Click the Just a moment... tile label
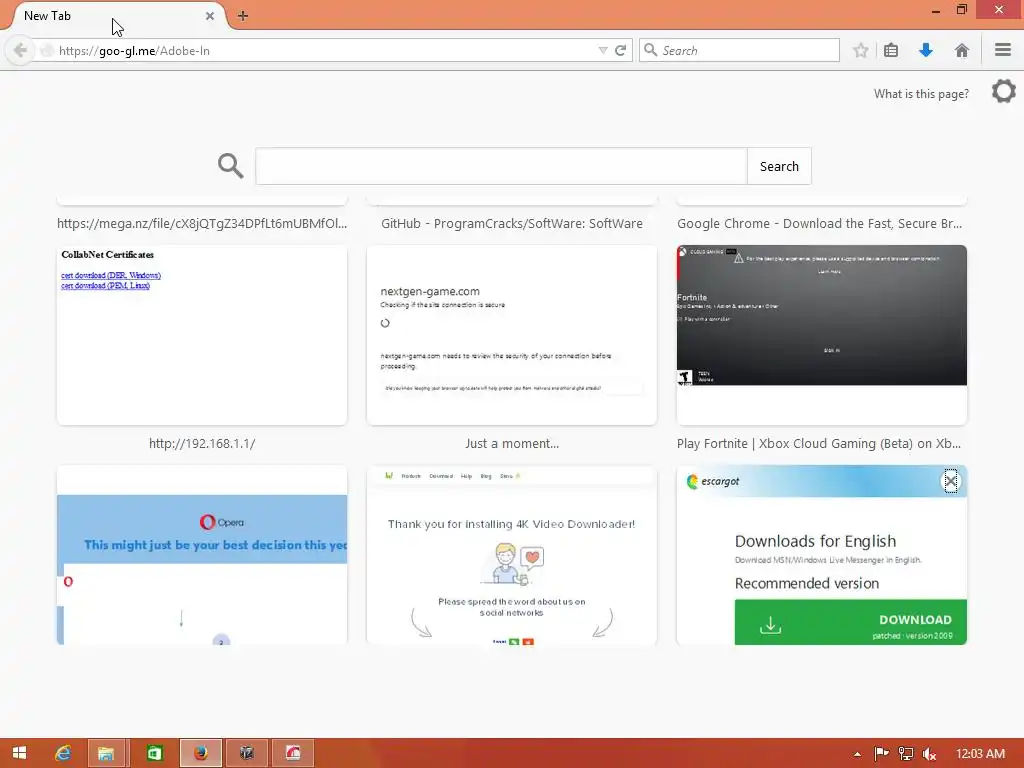The width and height of the screenshot is (1024, 768). point(512,443)
